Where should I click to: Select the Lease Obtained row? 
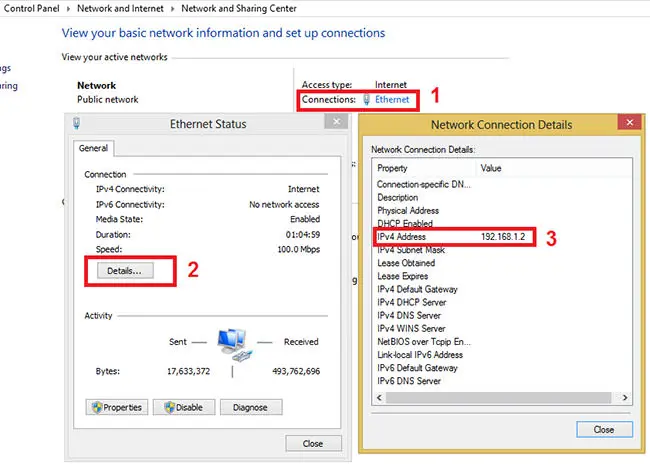(x=502, y=263)
